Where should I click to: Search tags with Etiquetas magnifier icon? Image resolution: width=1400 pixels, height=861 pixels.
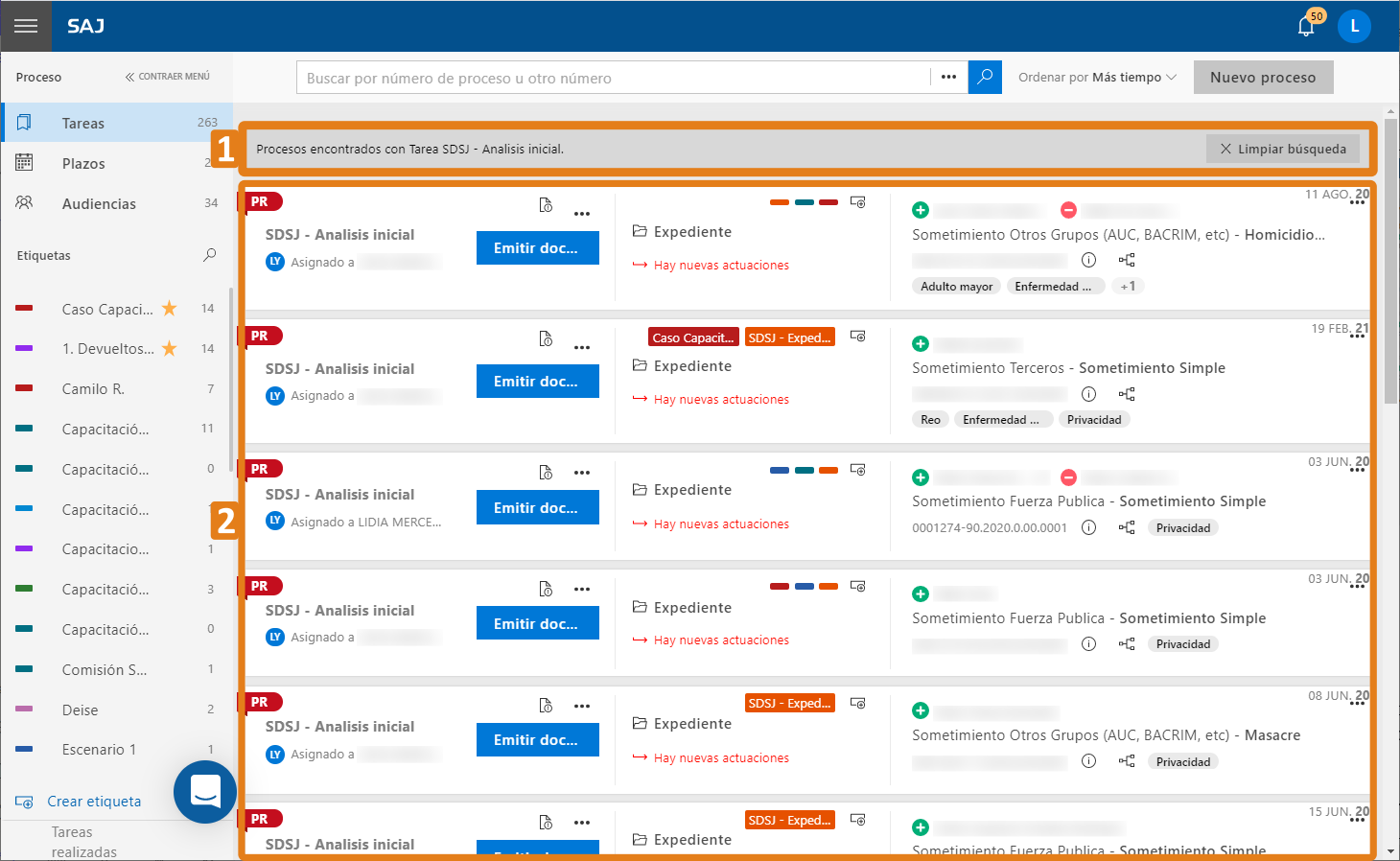(210, 255)
